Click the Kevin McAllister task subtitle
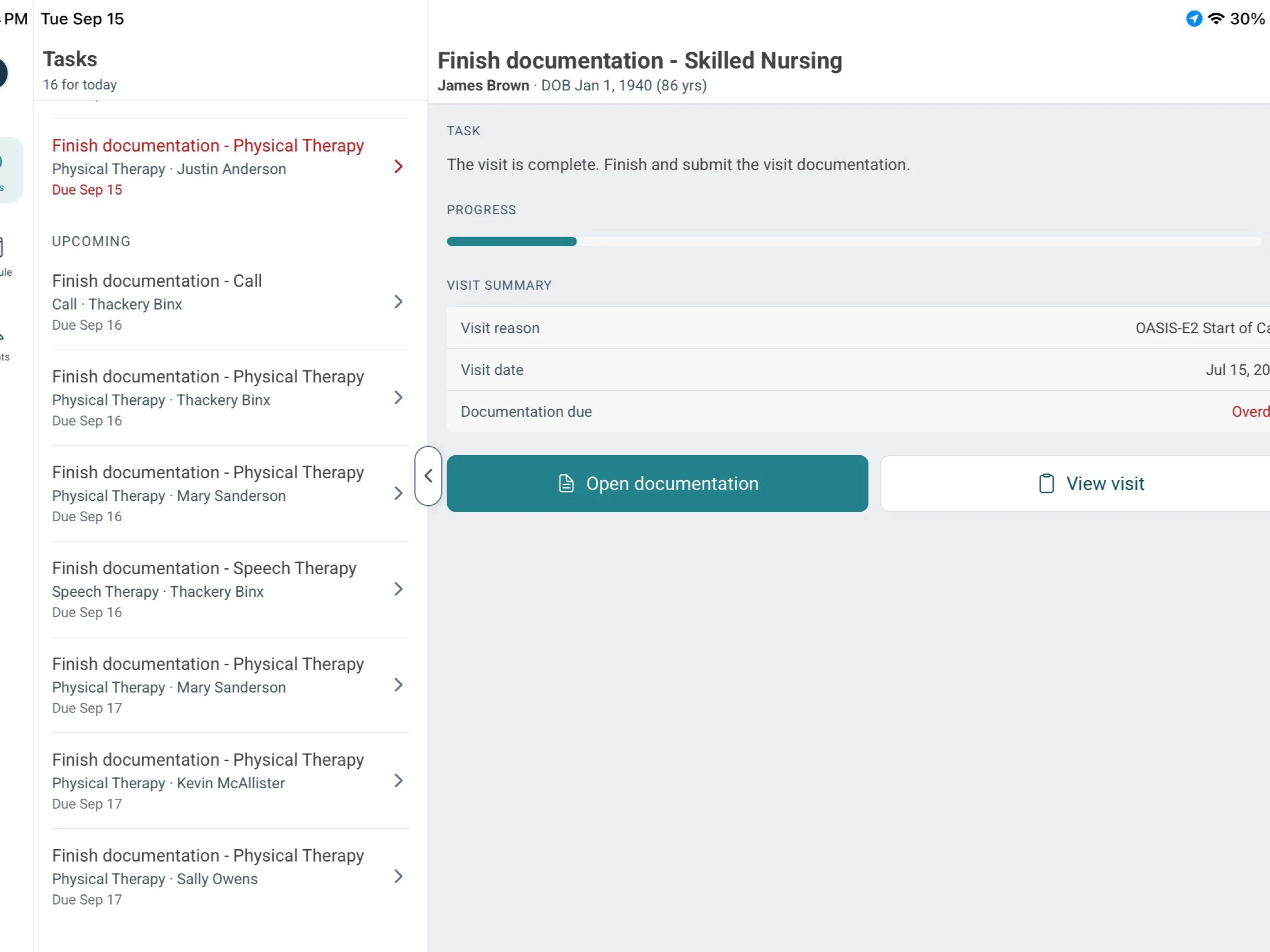The width and height of the screenshot is (1270, 952). [168, 783]
